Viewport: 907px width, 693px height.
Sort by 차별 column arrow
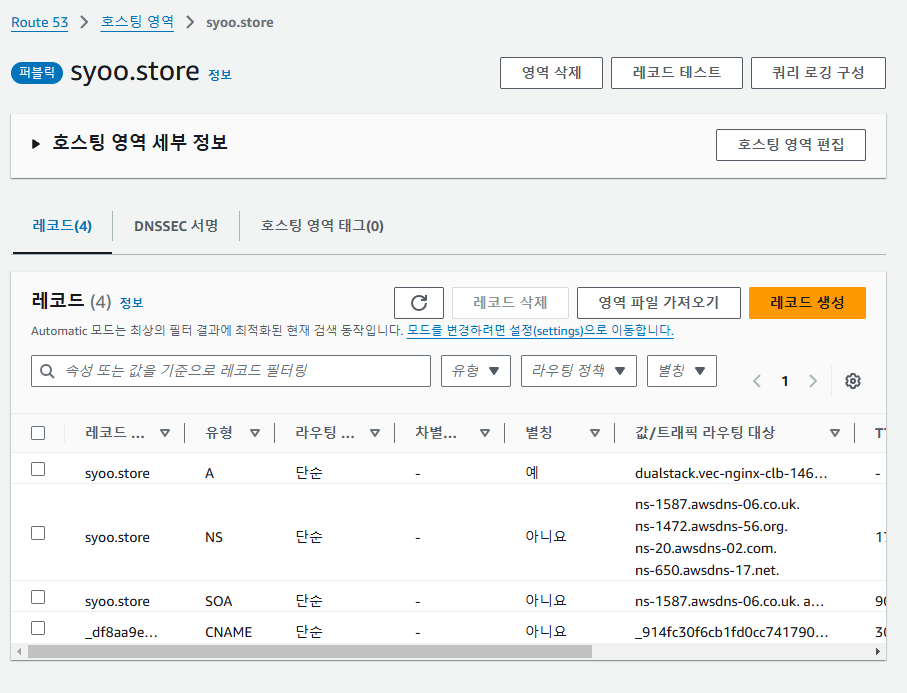point(485,433)
